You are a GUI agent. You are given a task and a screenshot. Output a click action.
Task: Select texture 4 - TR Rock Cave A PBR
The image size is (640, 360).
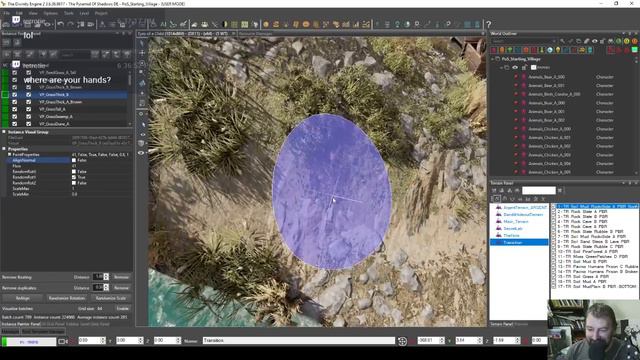582,222
